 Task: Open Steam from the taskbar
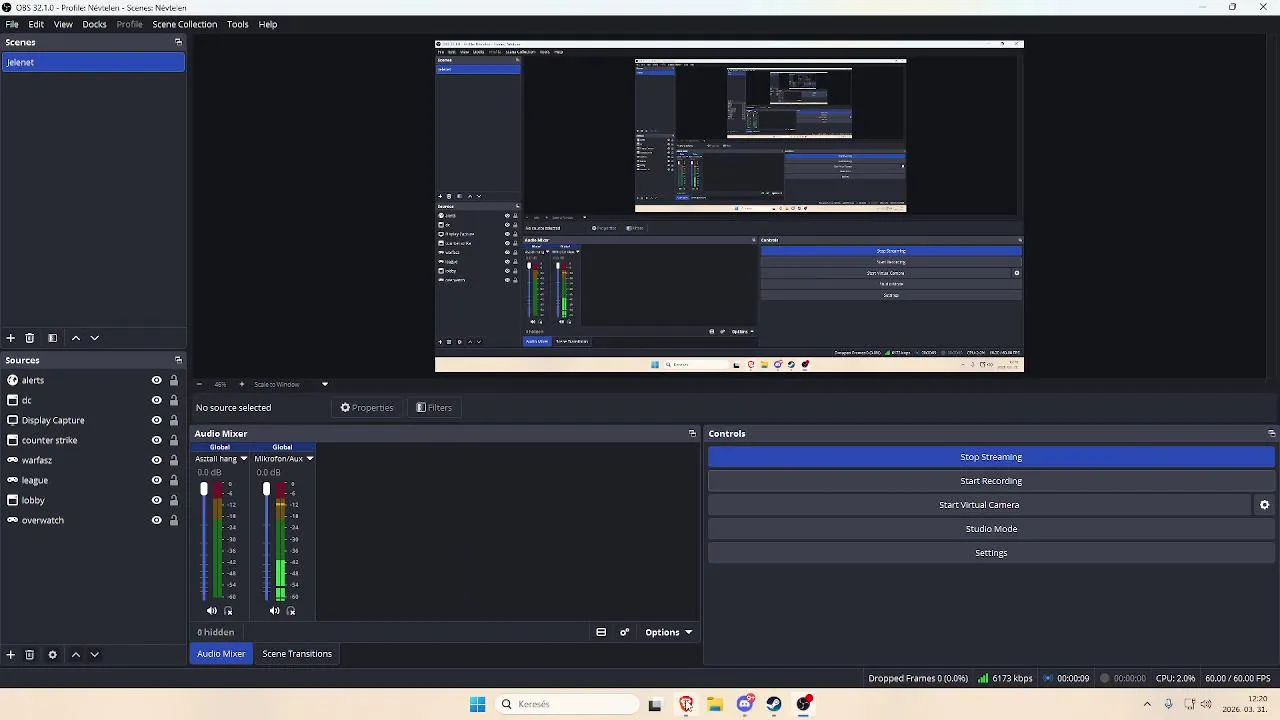click(x=774, y=704)
